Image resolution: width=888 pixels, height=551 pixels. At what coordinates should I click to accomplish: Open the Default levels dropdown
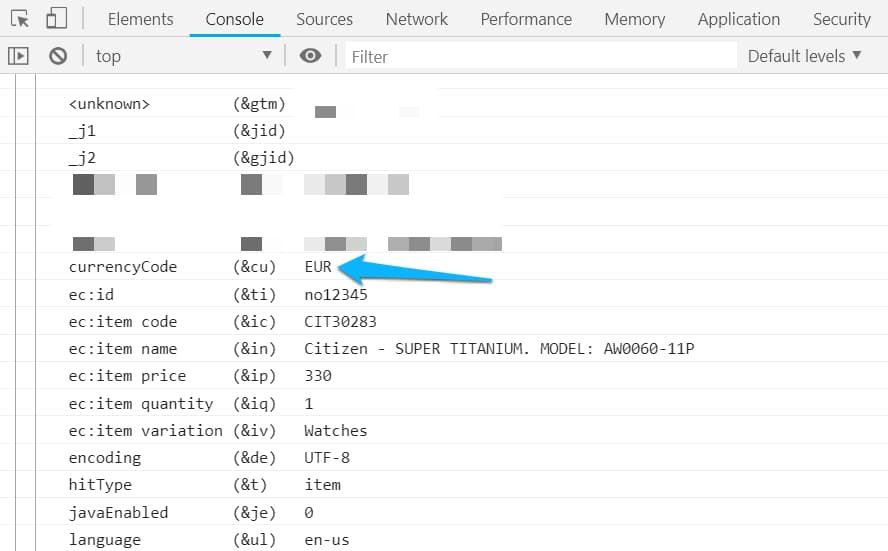804,56
